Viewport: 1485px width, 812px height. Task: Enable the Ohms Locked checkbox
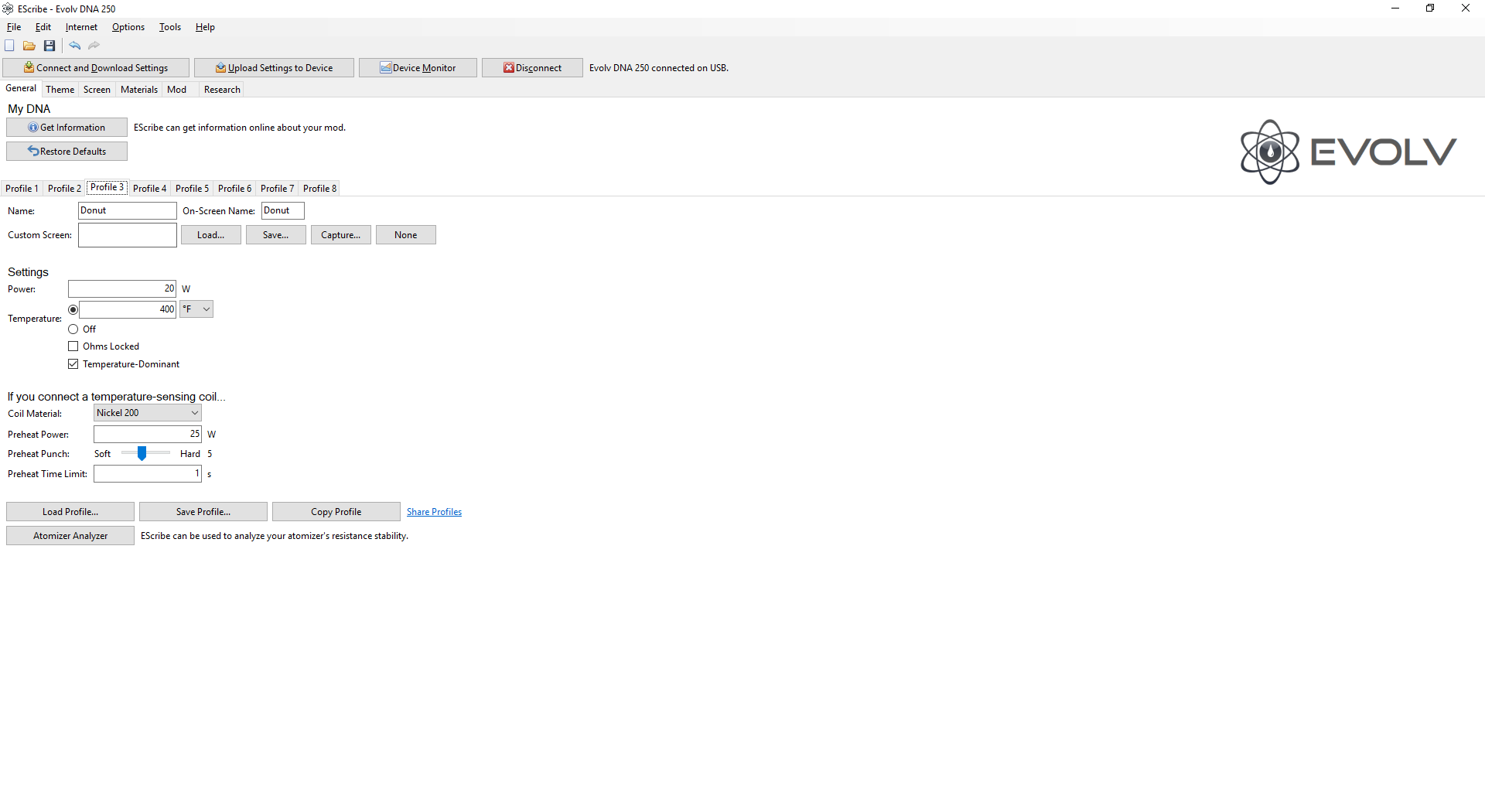point(73,346)
